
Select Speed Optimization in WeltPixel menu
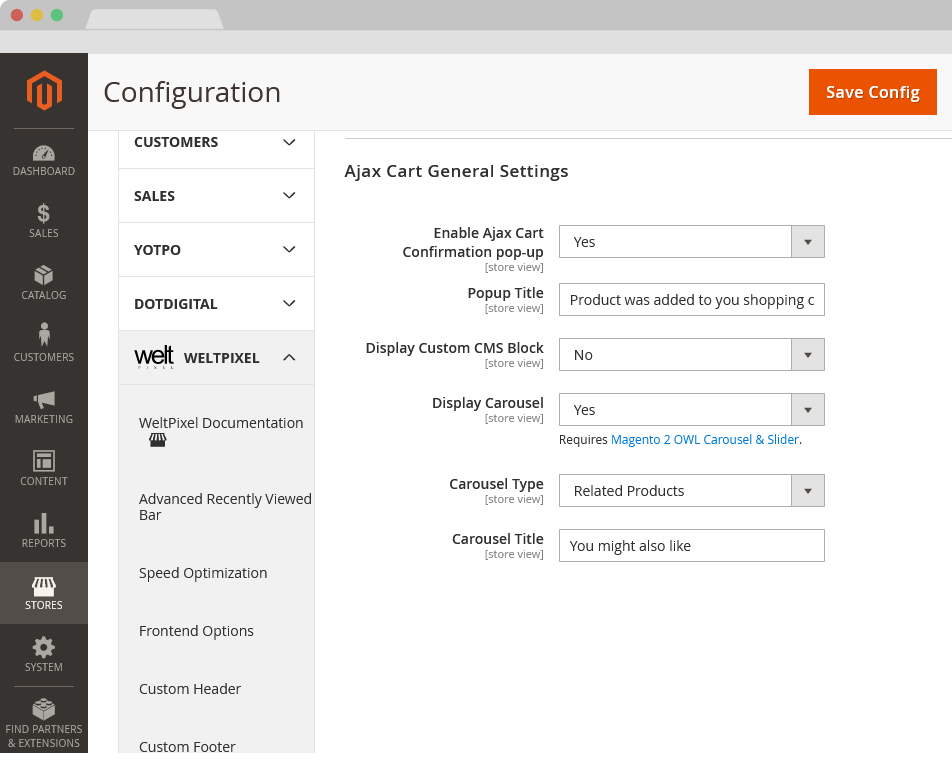(203, 573)
